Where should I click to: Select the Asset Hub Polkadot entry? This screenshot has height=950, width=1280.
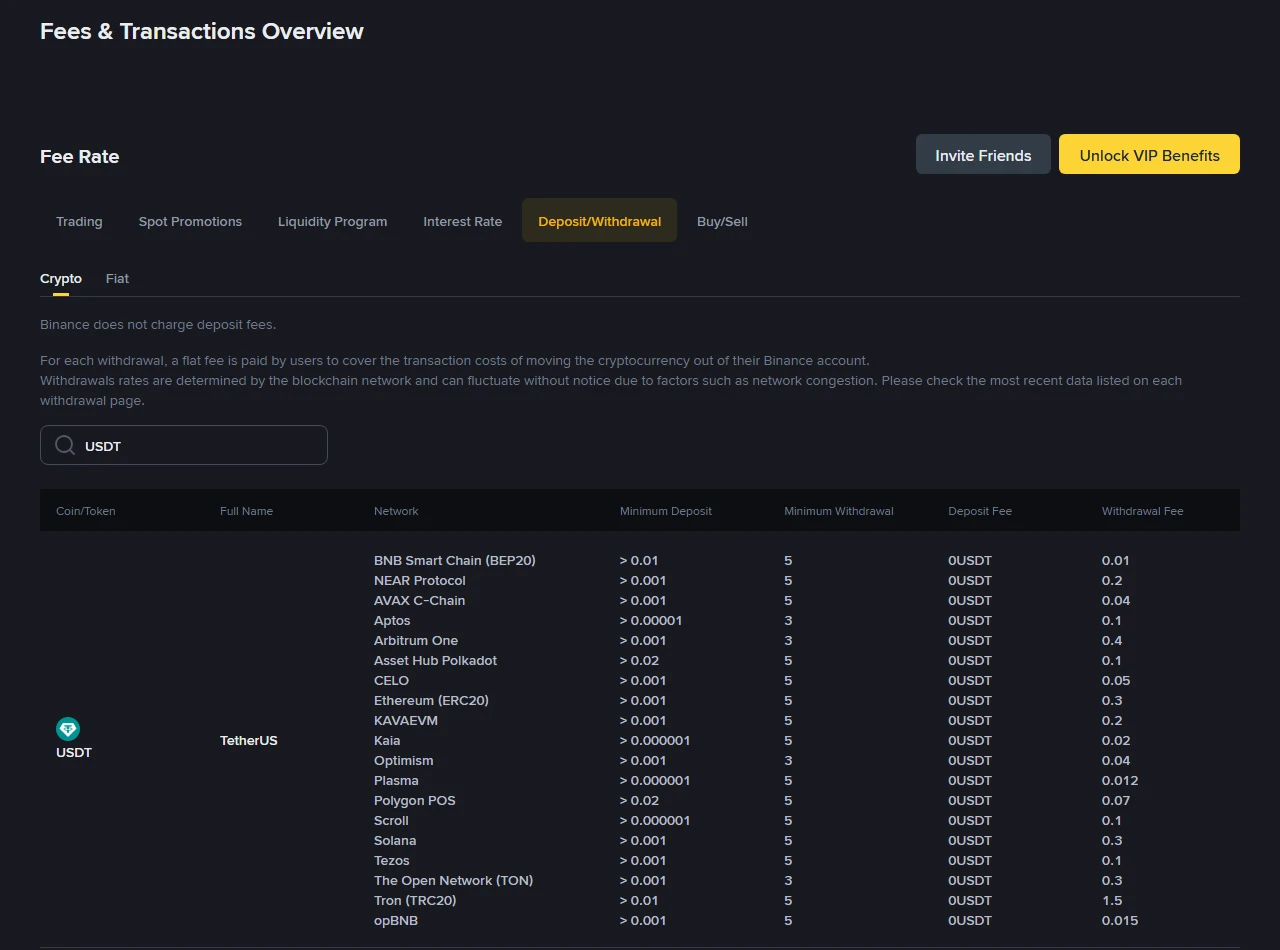pos(435,661)
